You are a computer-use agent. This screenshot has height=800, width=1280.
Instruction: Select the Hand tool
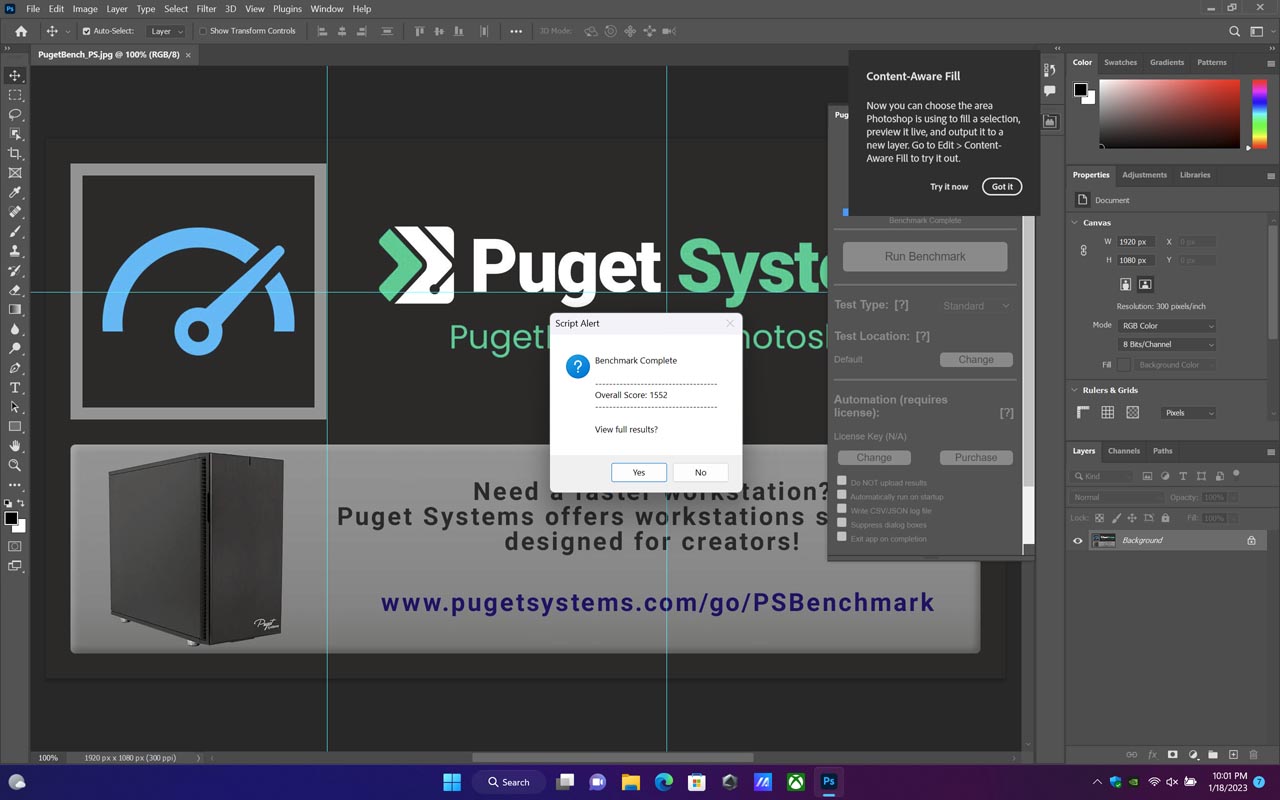pos(15,446)
